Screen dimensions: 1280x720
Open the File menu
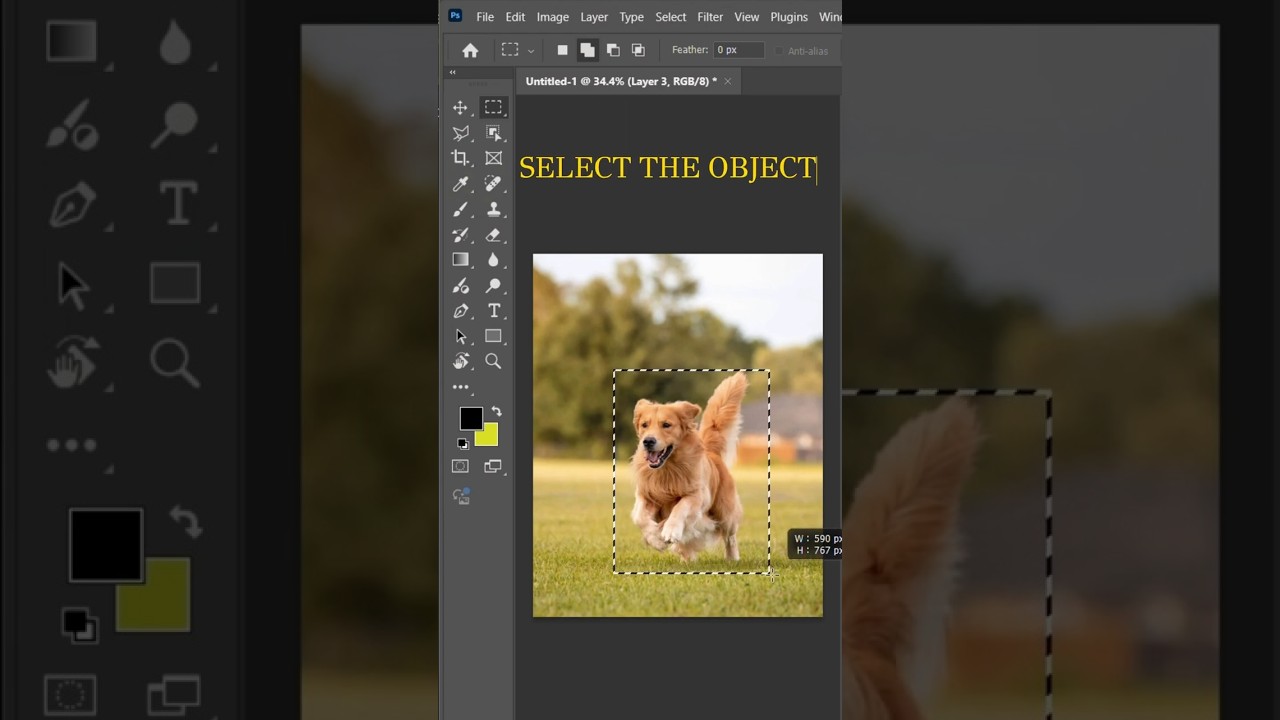pos(485,17)
